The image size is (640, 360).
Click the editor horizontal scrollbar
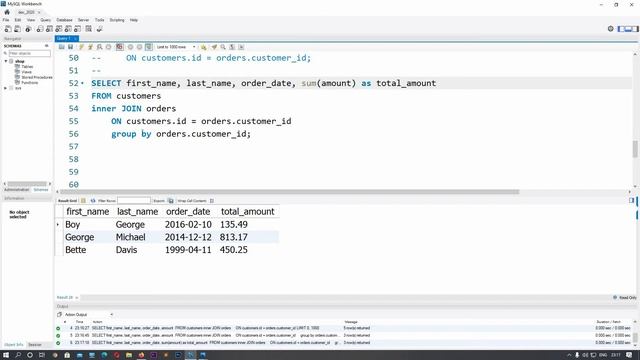(290, 192)
